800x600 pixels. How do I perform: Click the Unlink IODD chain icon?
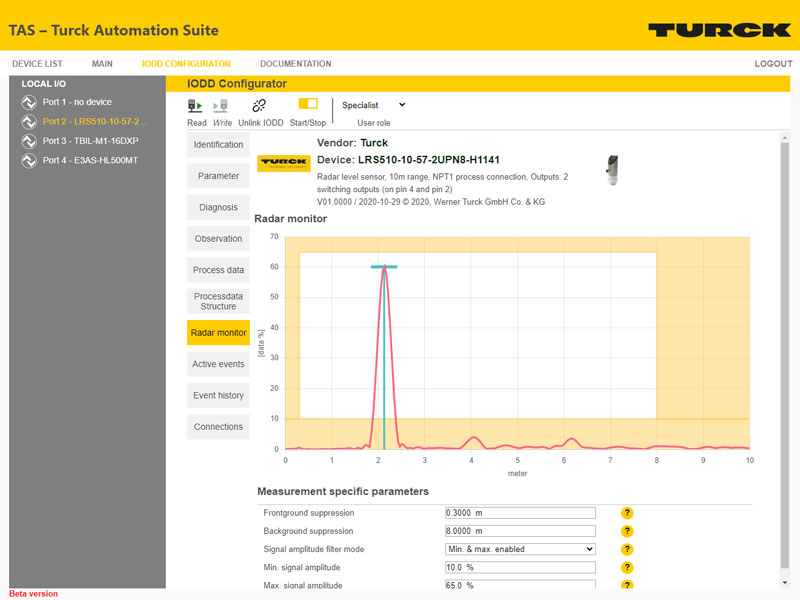pyautogui.click(x=259, y=105)
